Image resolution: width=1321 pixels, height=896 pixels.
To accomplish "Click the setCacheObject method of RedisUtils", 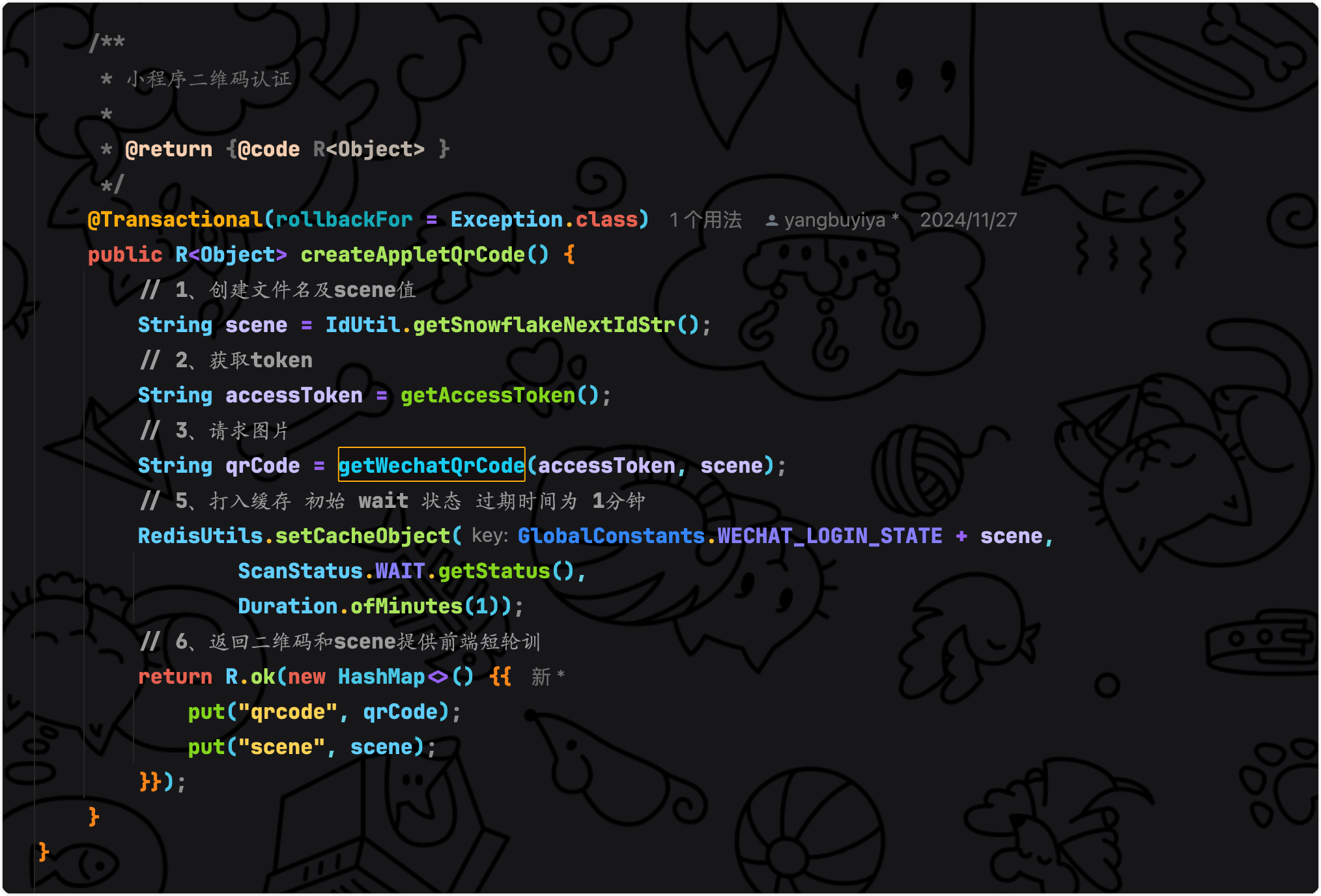I will click(x=362, y=536).
